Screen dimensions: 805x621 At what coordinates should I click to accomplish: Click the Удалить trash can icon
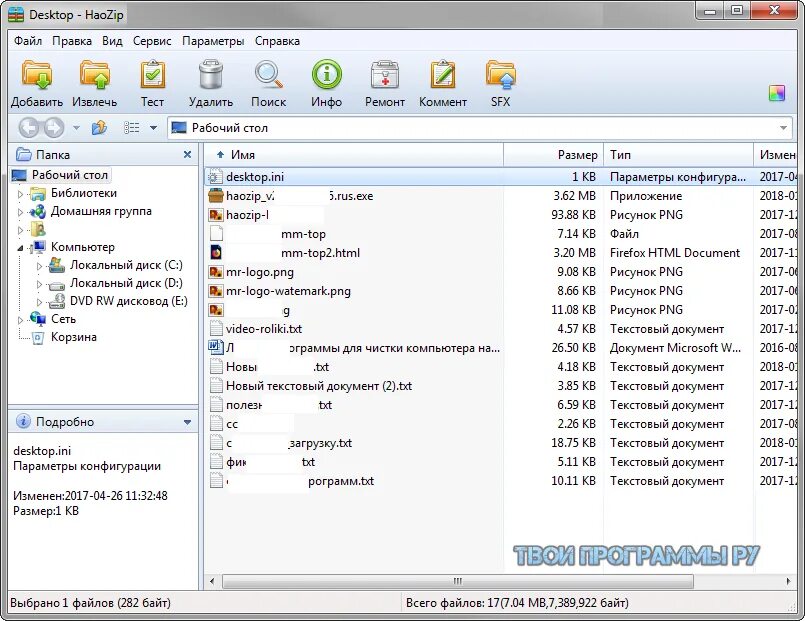(210, 75)
